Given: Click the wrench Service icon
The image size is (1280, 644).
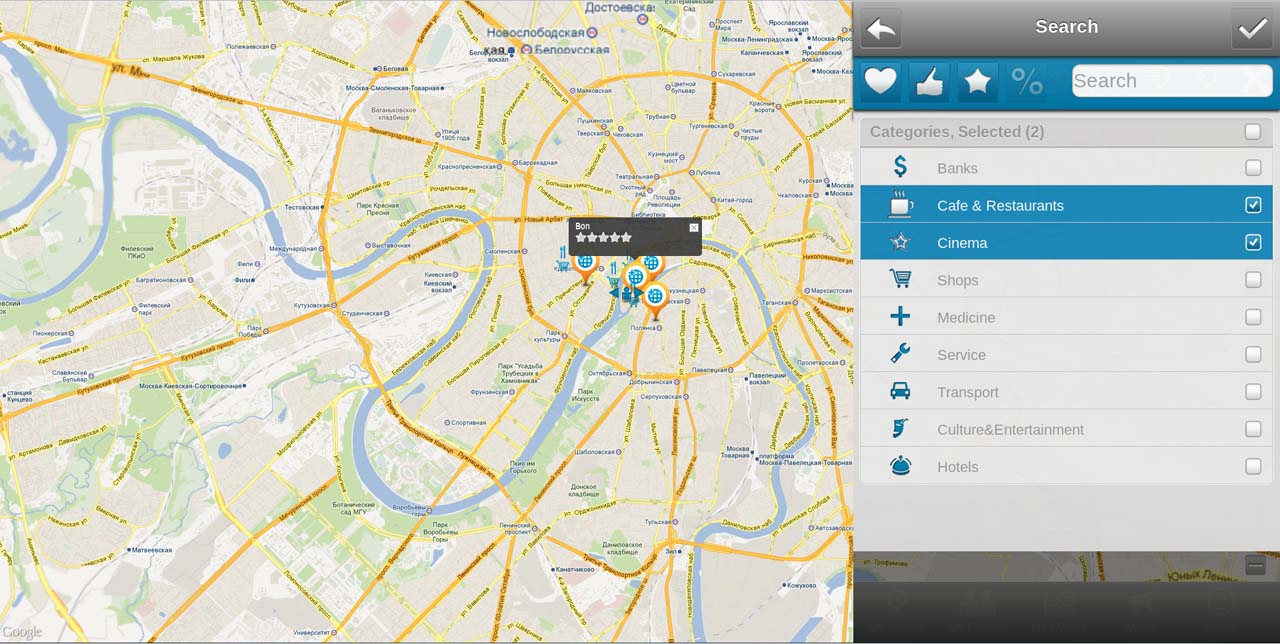Looking at the screenshot, I should [x=900, y=354].
